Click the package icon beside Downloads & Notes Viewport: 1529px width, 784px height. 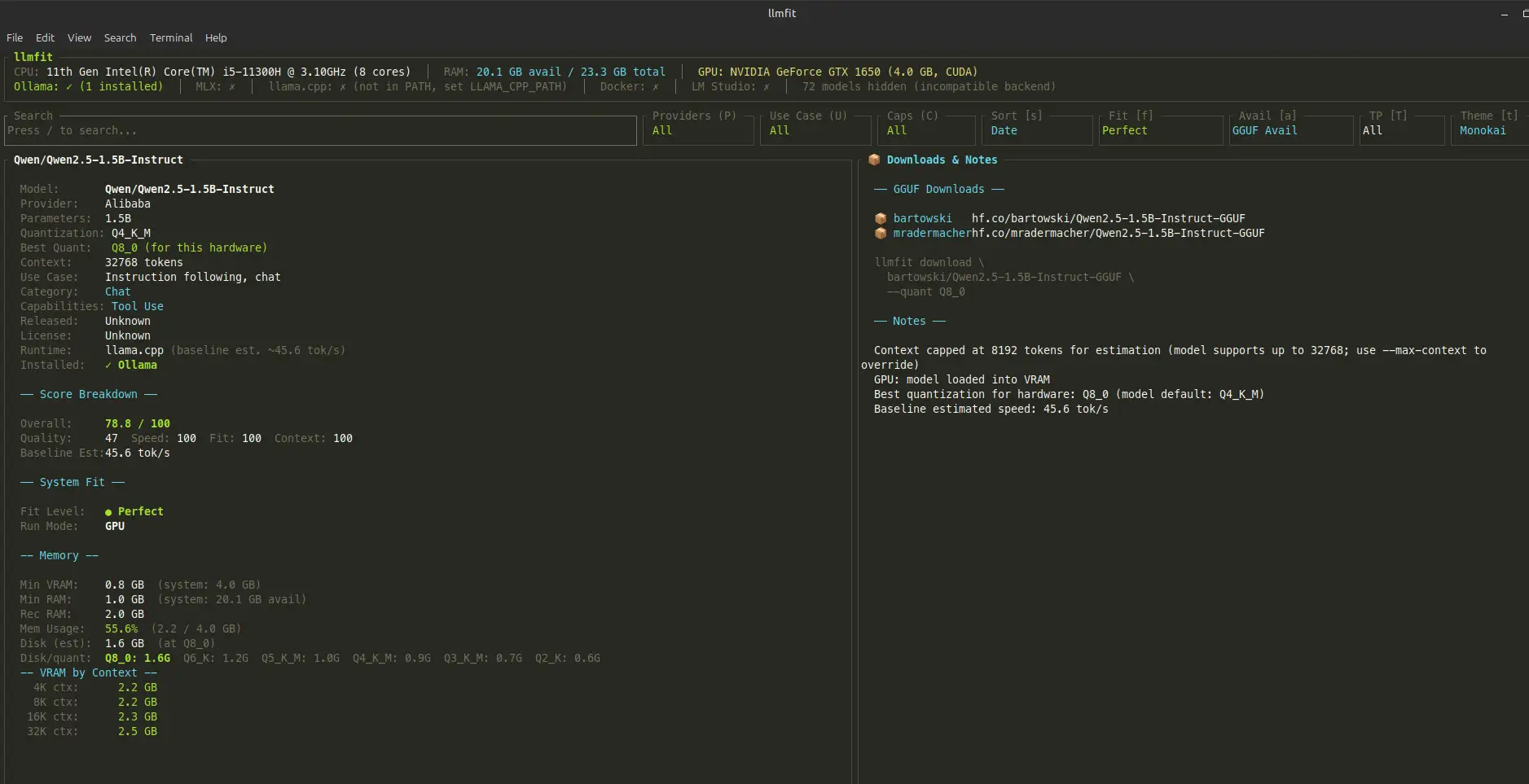[874, 160]
